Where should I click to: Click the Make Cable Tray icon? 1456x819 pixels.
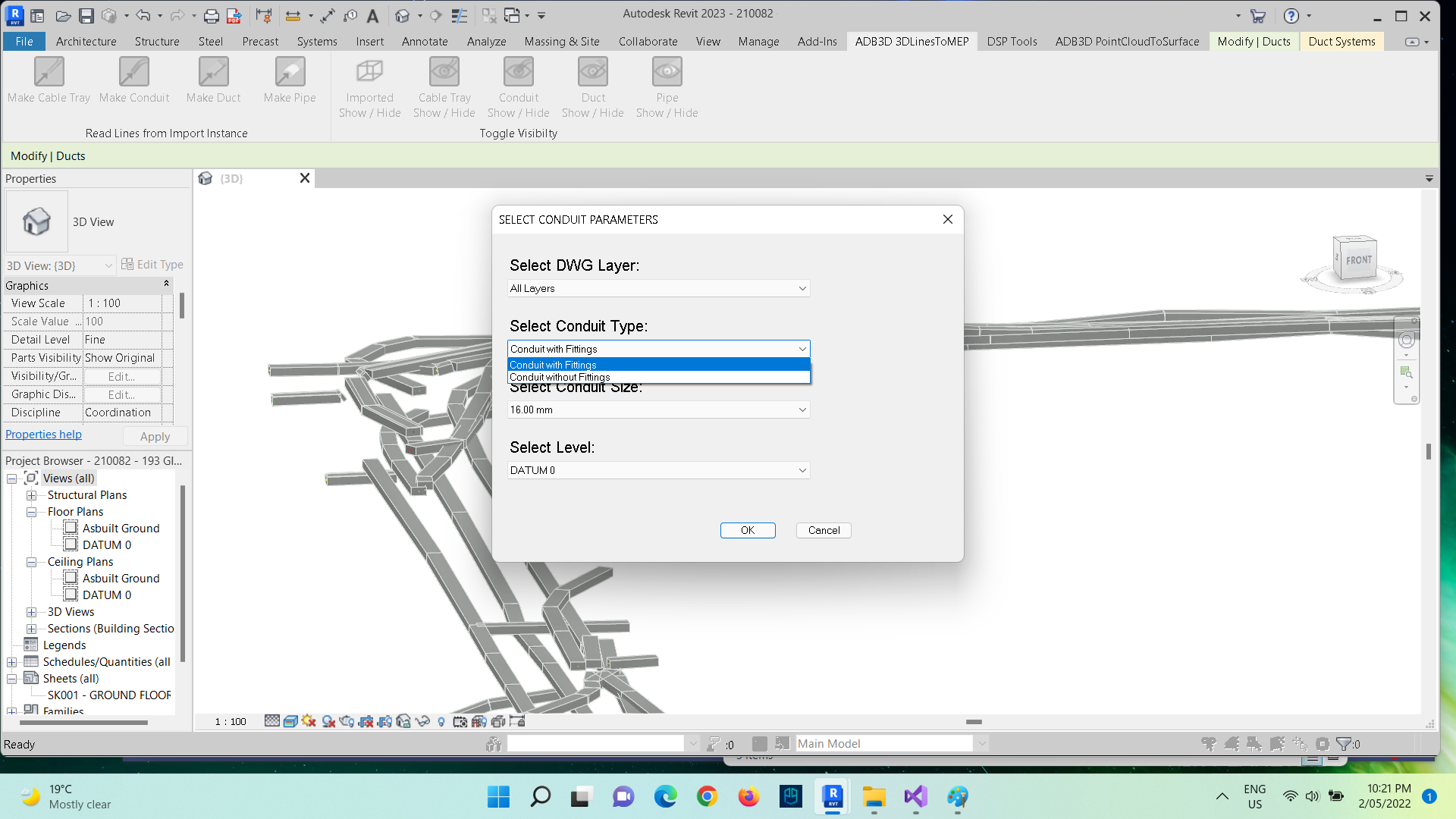point(49,73)
